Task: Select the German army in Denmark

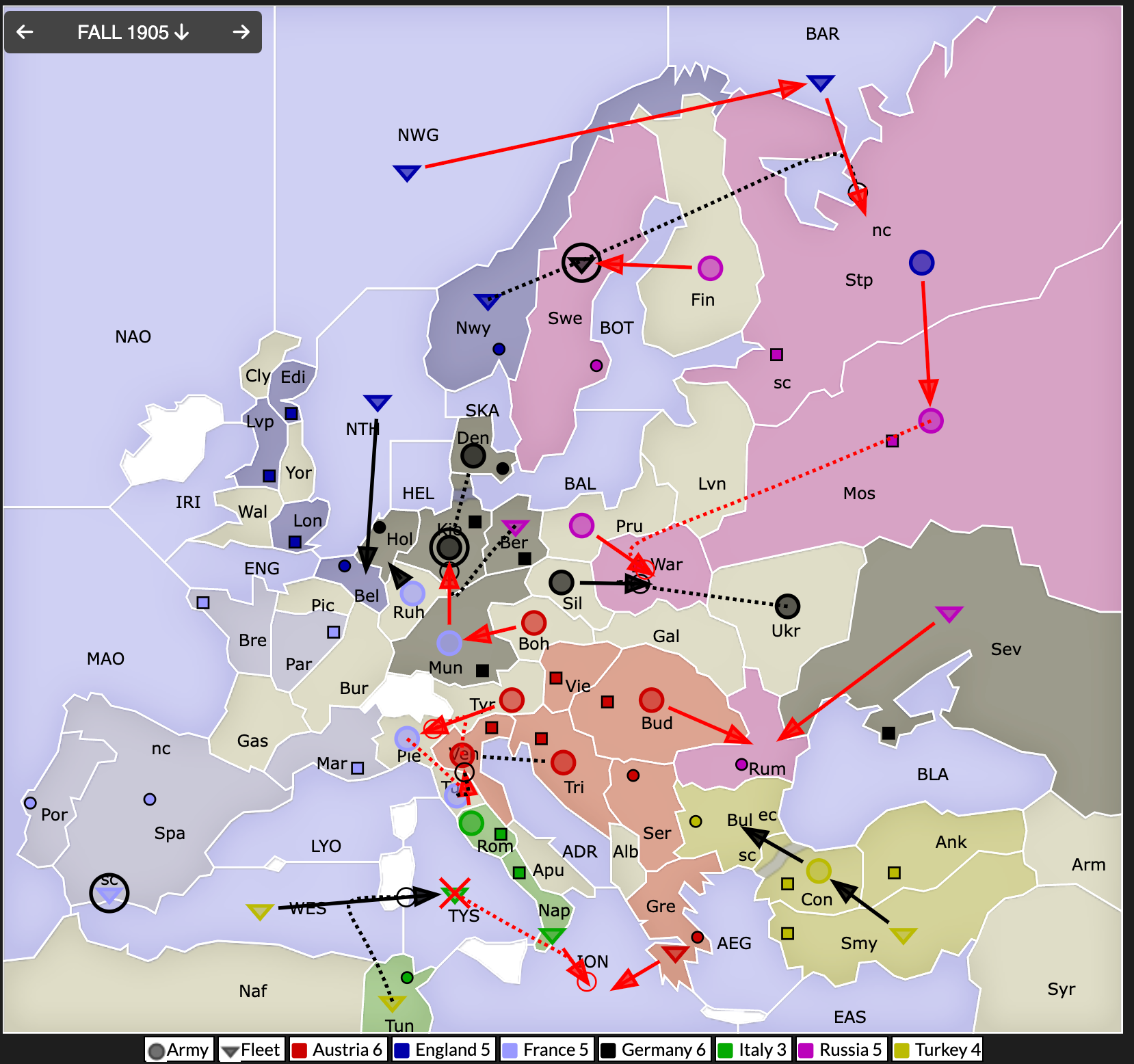Action: tap(473, 455)
